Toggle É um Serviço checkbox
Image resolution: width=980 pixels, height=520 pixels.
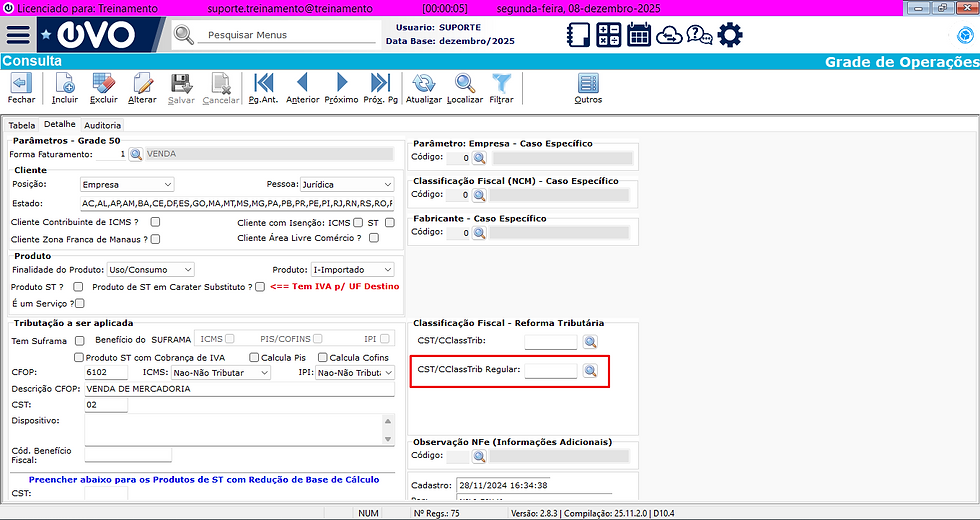pyautogui.click(x=79, y=303)
